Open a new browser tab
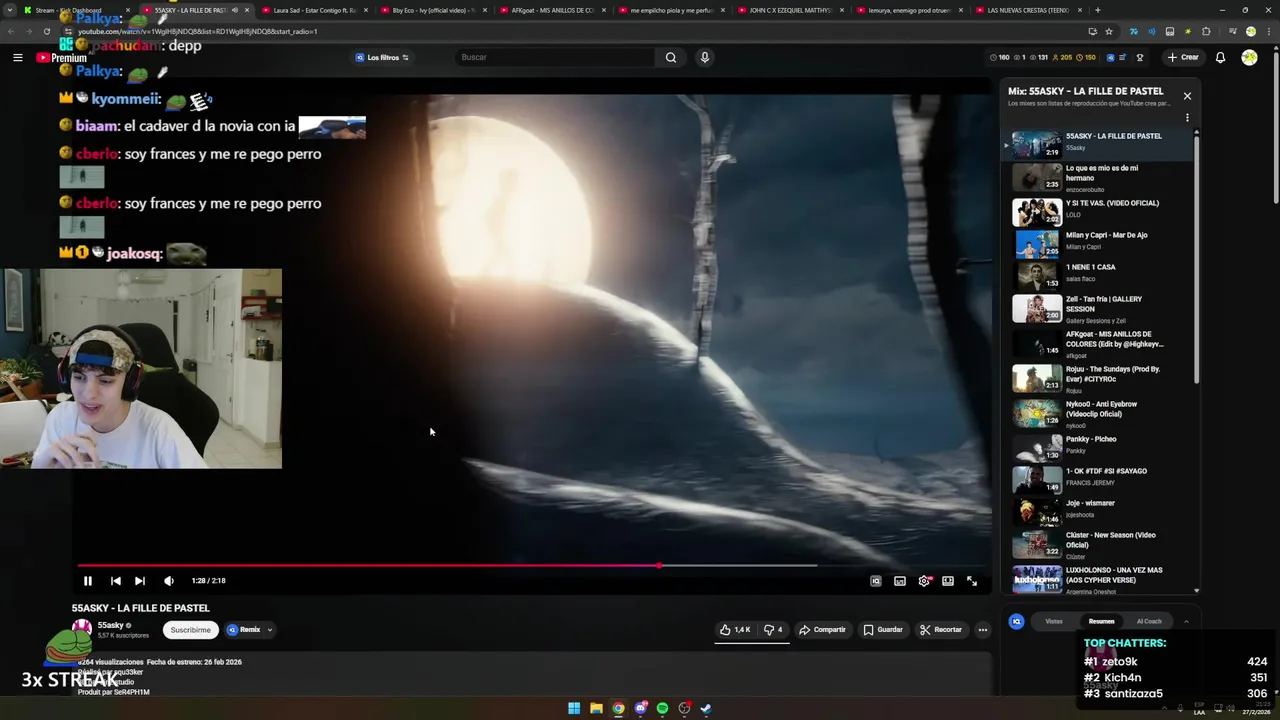 [x=1097, y=10]
